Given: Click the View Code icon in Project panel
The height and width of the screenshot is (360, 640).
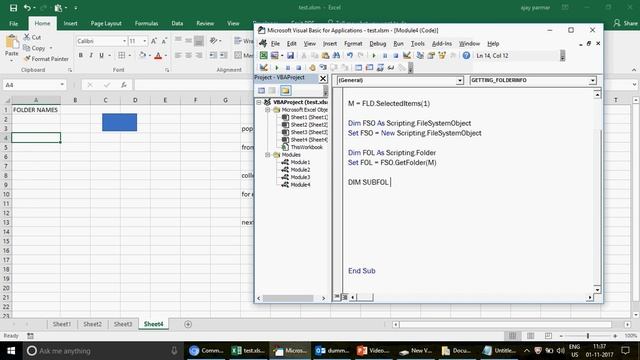Looking at the screenshot, I should click(x=262, y=91).
